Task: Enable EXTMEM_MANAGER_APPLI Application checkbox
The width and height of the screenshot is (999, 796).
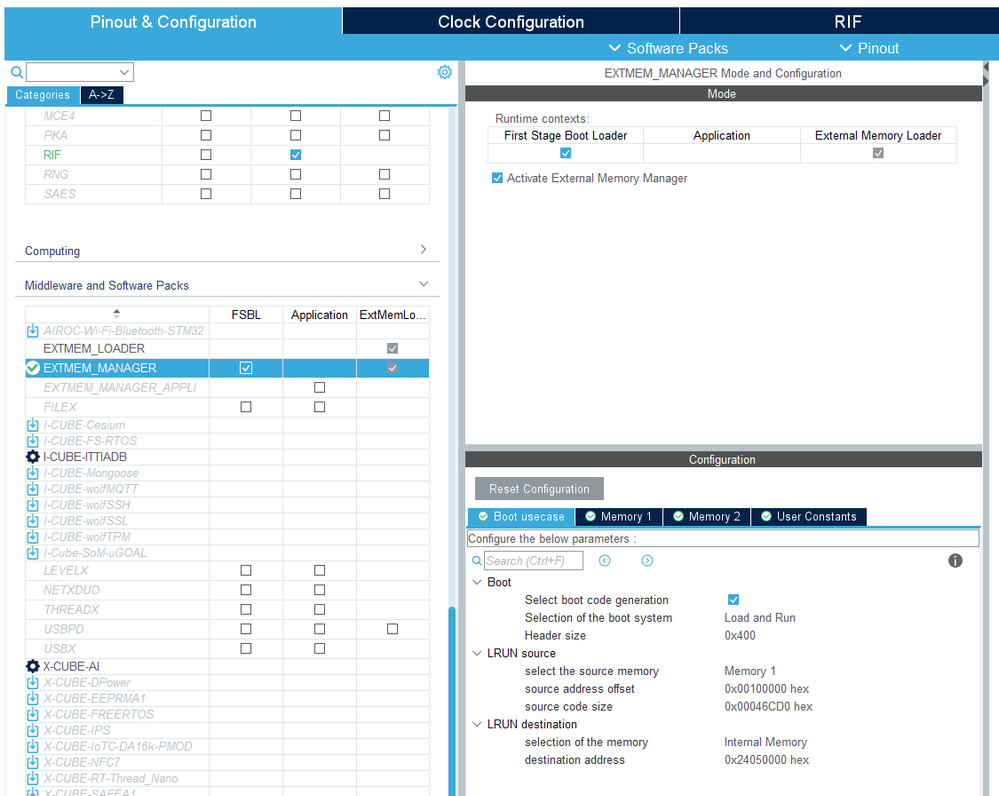Action: [x=319, y=387]
